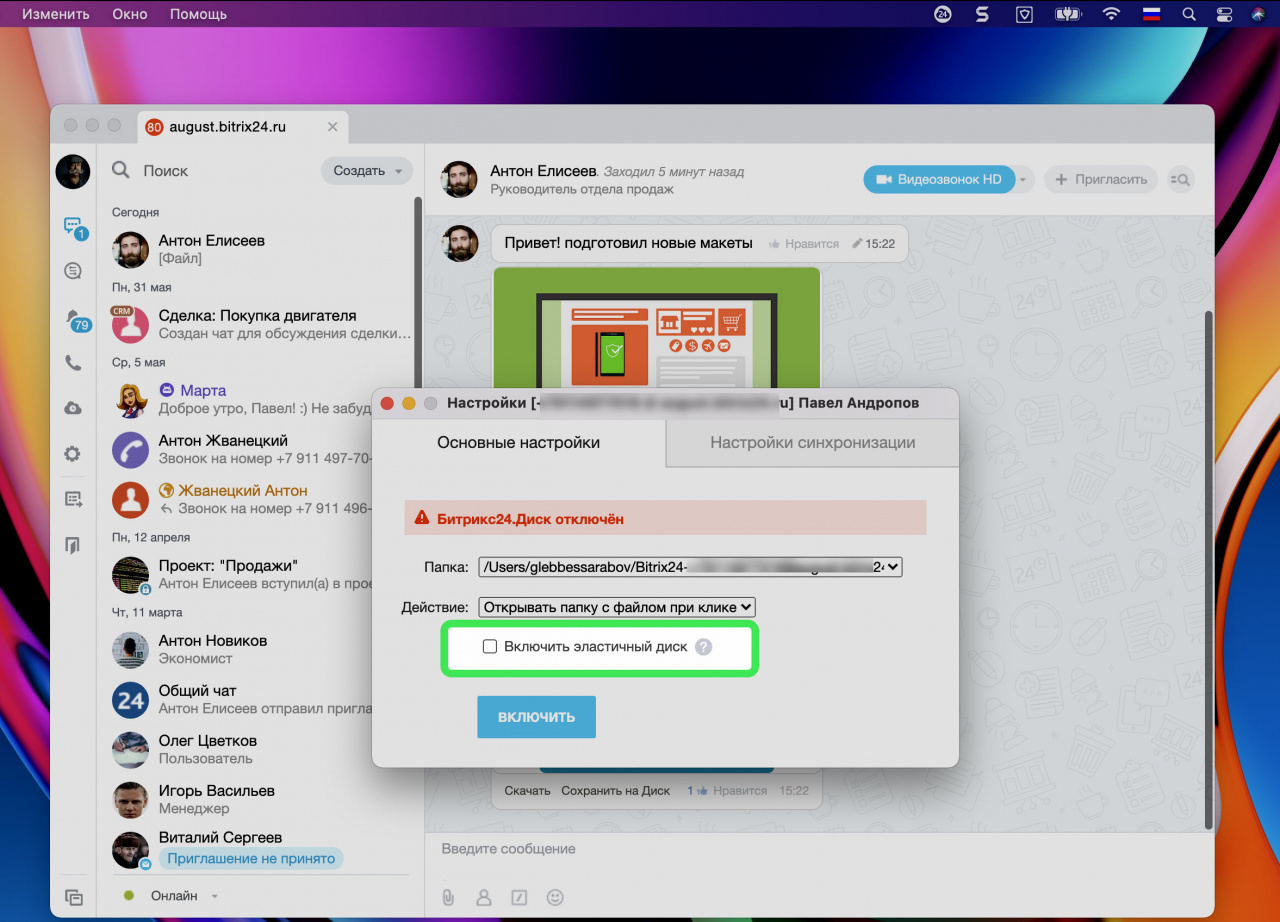The image size is (1280, 922).
Task: Switch to the Основные настройки tab
Action: (x=518, y=442)
